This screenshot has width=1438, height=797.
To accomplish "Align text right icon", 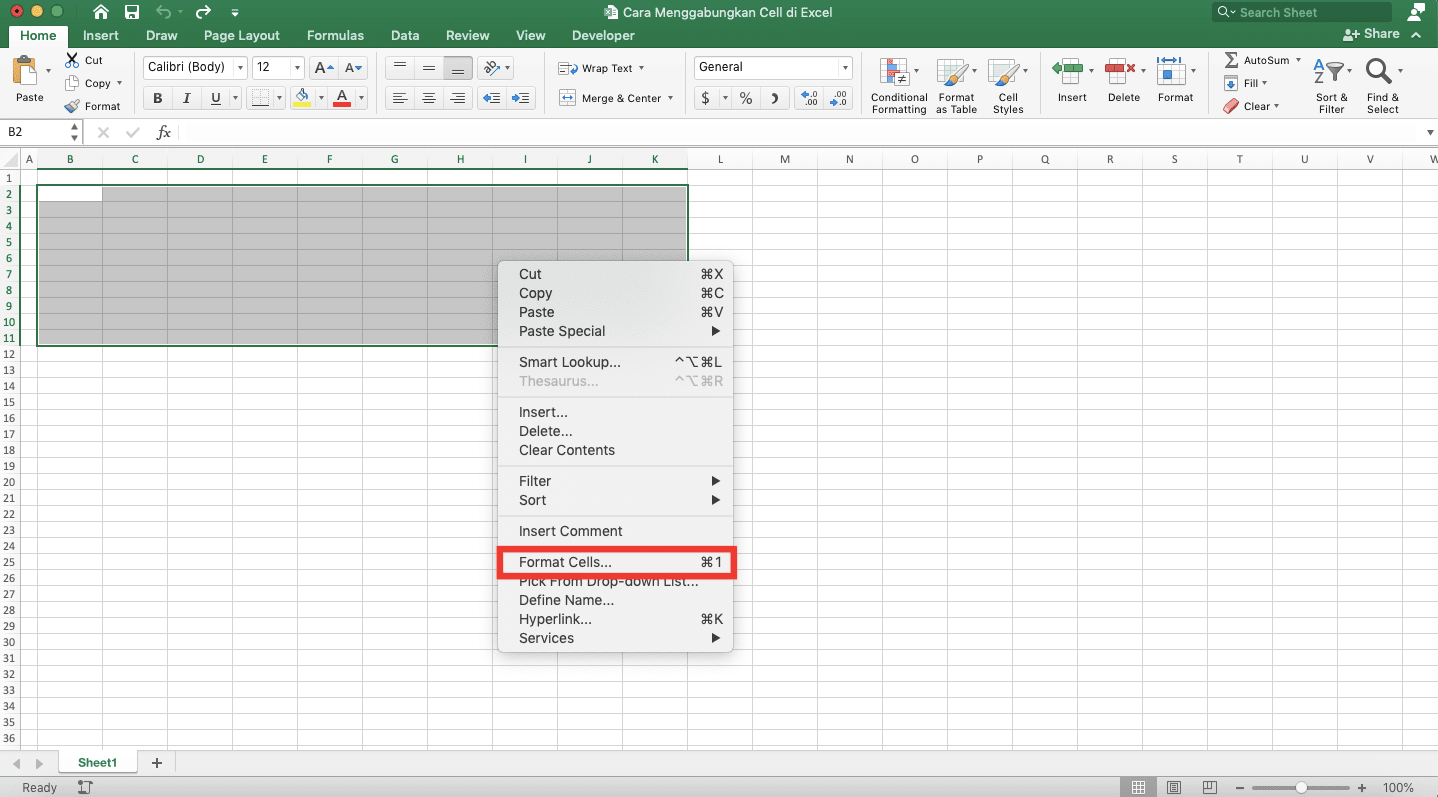I will pos(458,98).
